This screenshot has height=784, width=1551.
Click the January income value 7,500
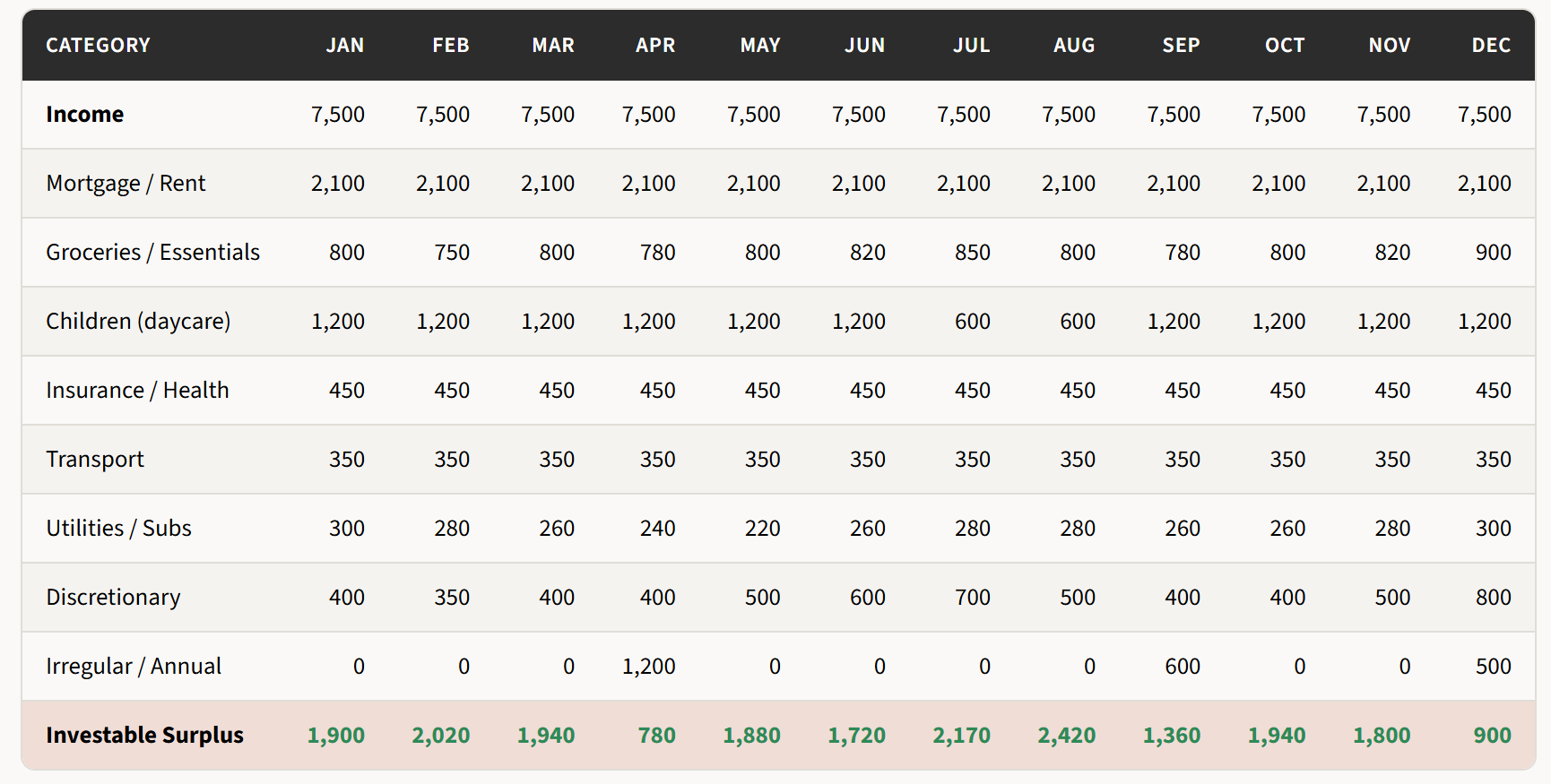click(x=338, y=114)
